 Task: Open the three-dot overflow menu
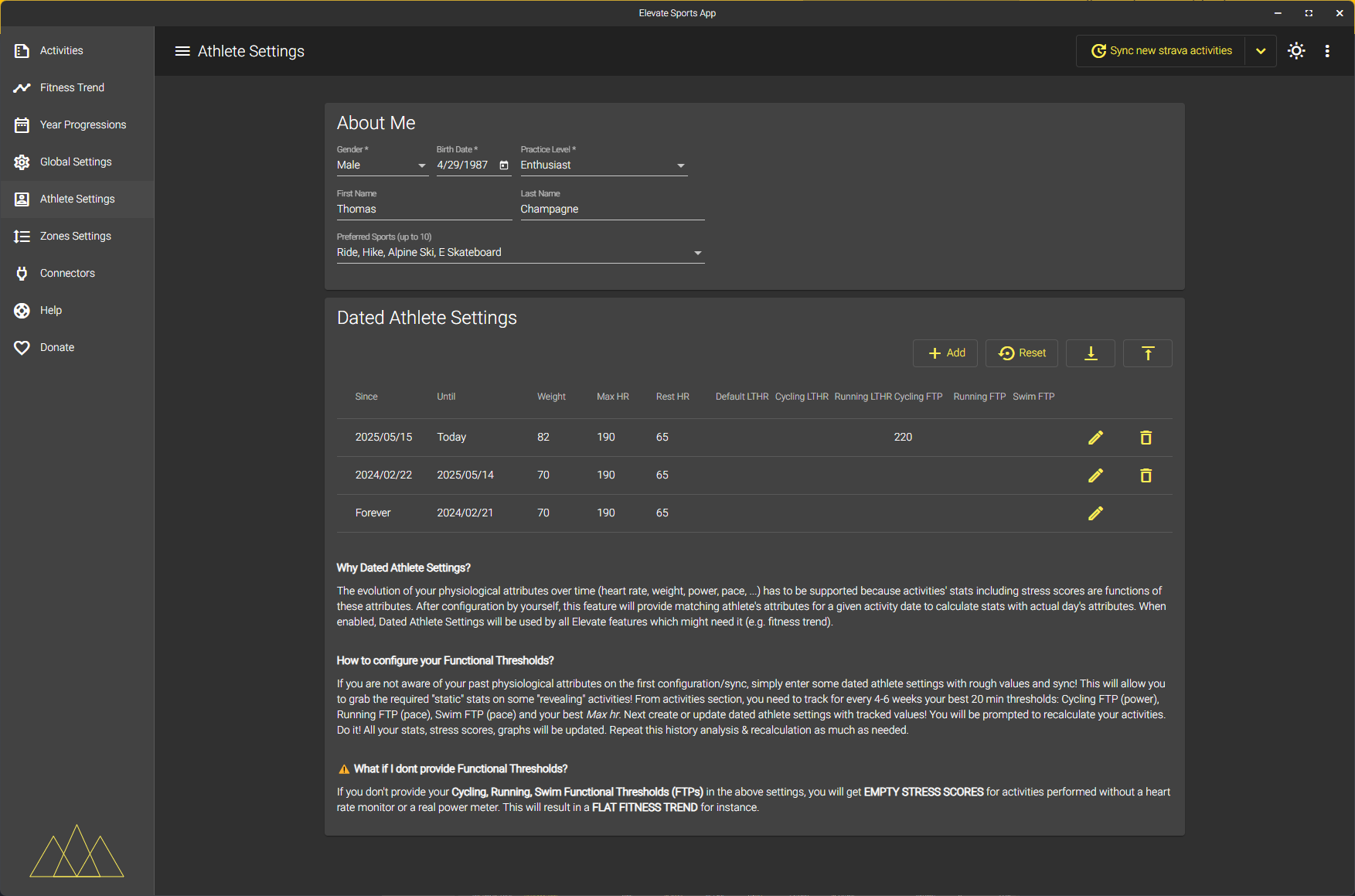[x=1327, y=50]
